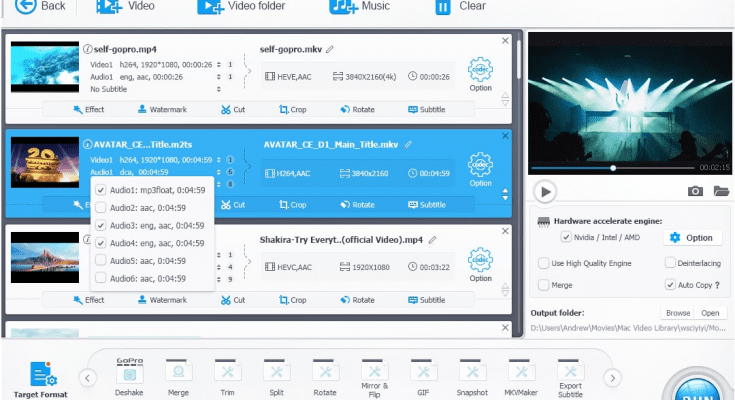Click Crop for the AVATAR video
The image size is (735, 400).
click(293, 205)
